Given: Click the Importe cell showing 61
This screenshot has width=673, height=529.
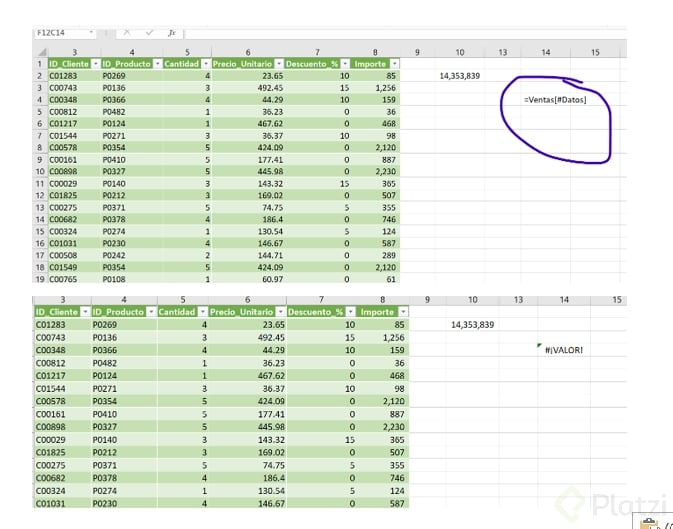Looking at the screenshot, I should point(375,279).
